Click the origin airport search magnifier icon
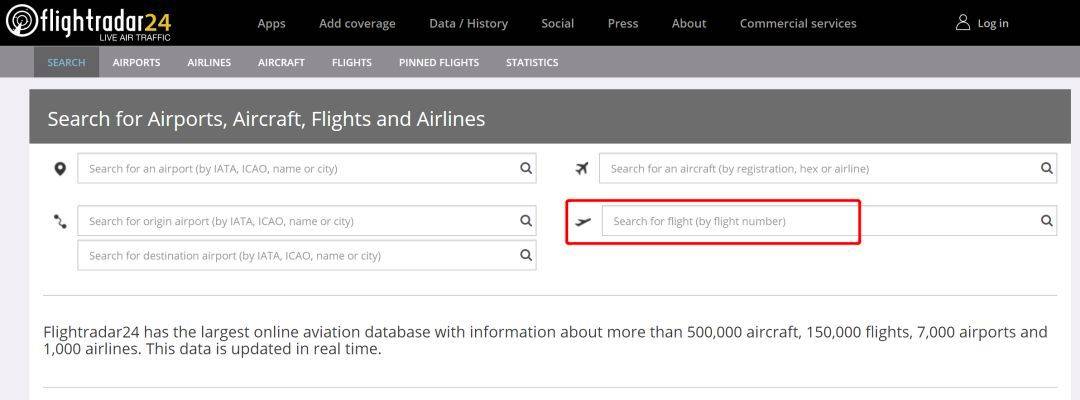Viewport: 1080px width, 400px height. click(x=526, y=221)
